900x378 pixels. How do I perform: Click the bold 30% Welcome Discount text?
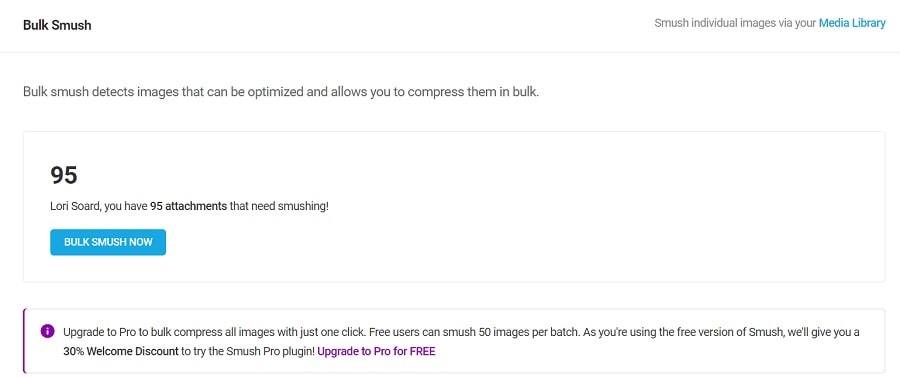pos(121,351)
